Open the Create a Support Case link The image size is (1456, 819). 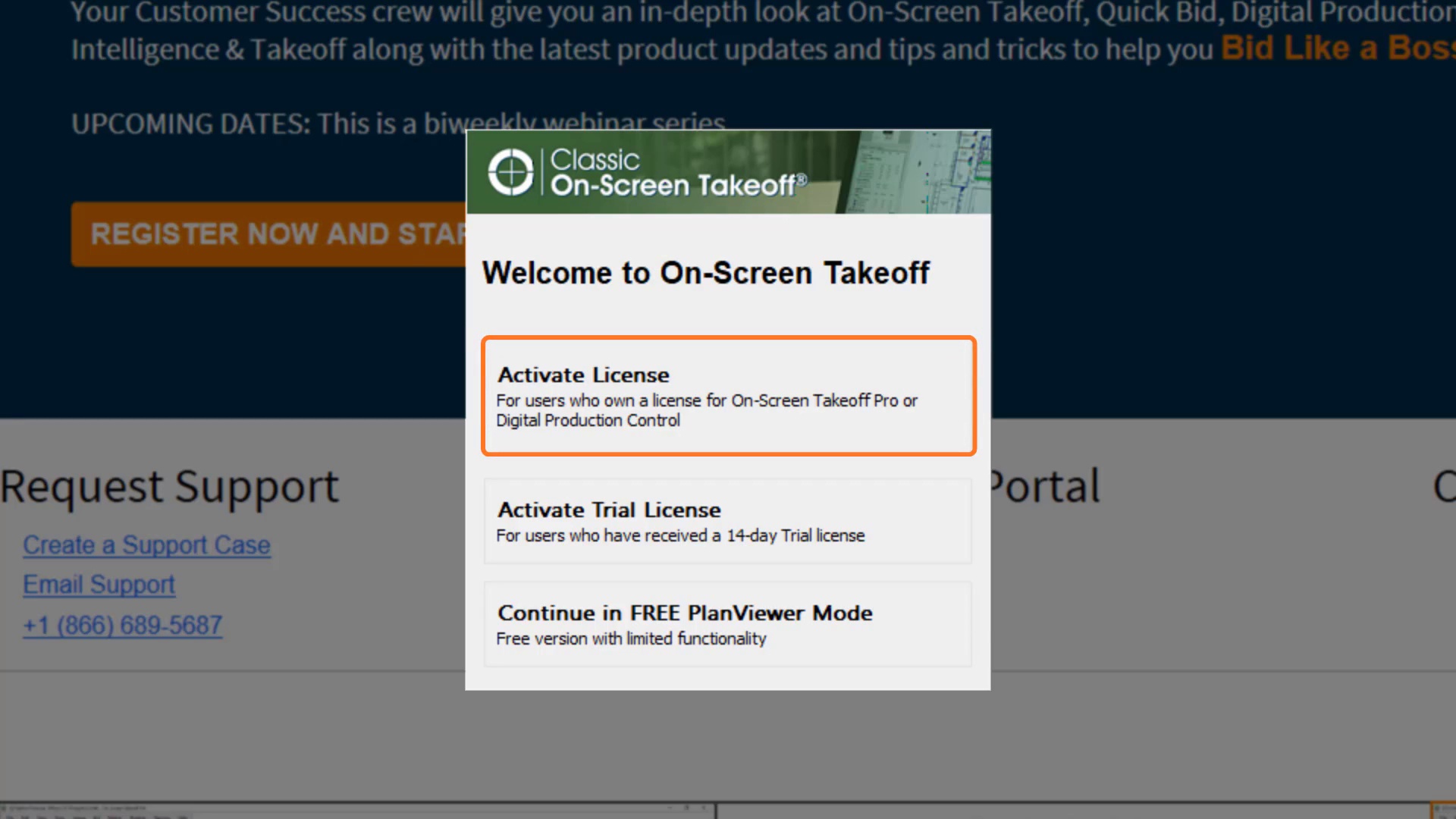(x=146, y=545)
